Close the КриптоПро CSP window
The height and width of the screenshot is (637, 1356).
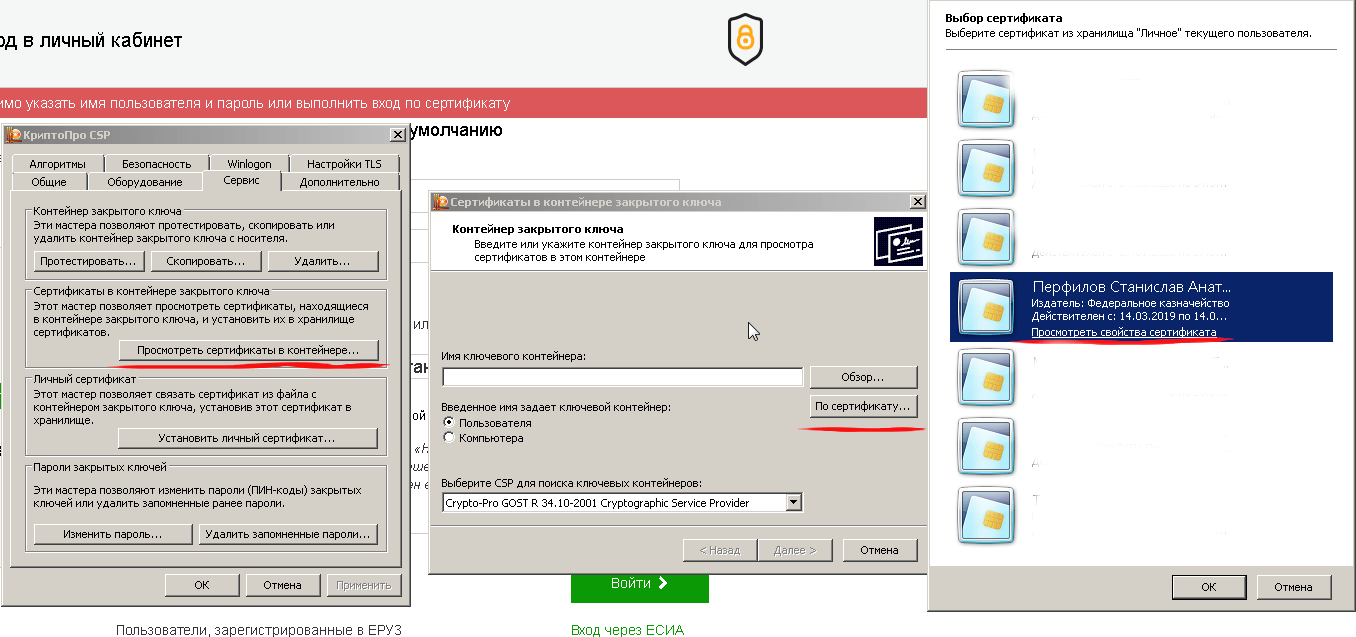pyautogui.click(x=398, y=134)
